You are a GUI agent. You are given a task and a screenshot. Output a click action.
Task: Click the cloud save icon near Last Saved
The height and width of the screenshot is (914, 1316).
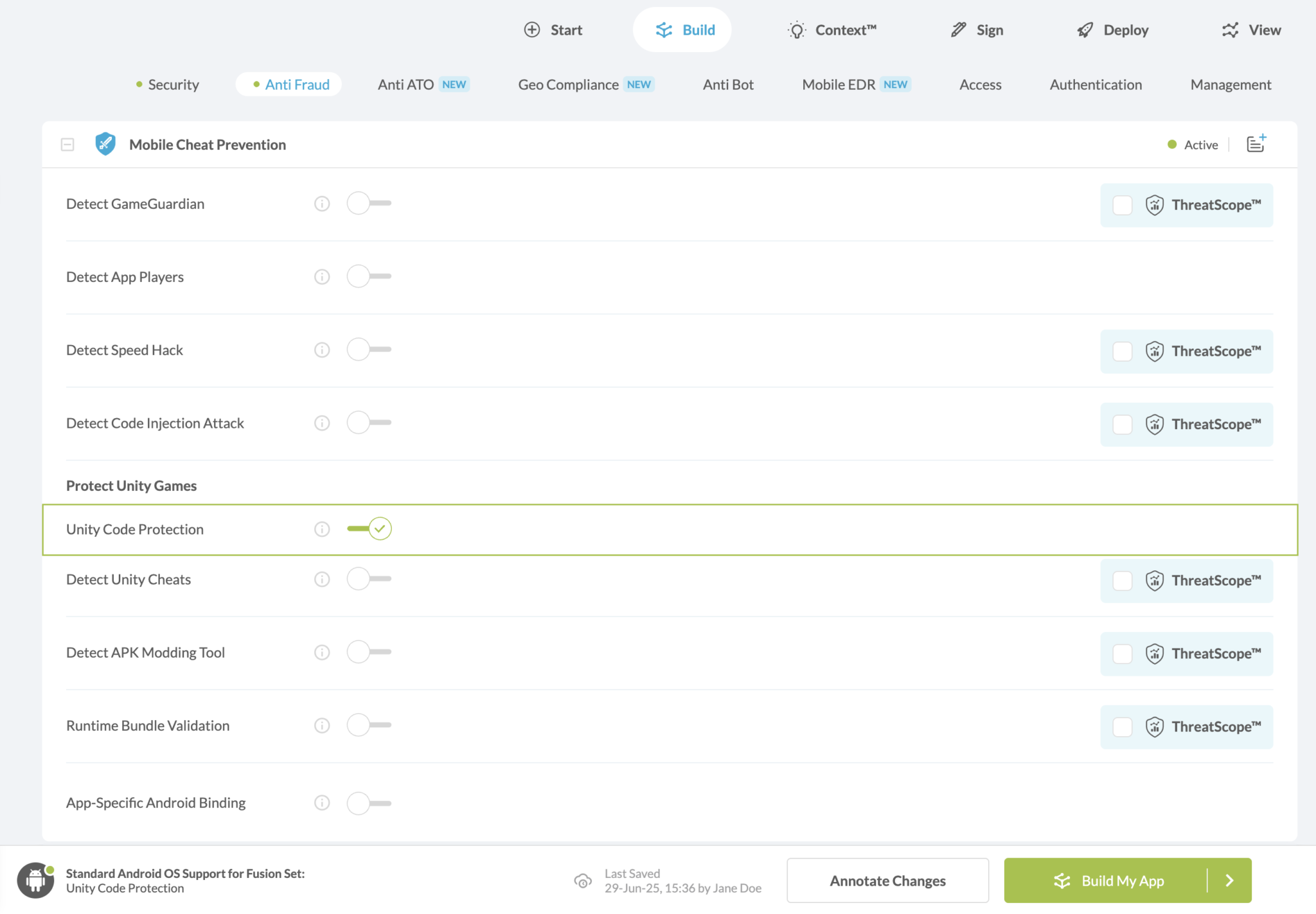(583, 881)
